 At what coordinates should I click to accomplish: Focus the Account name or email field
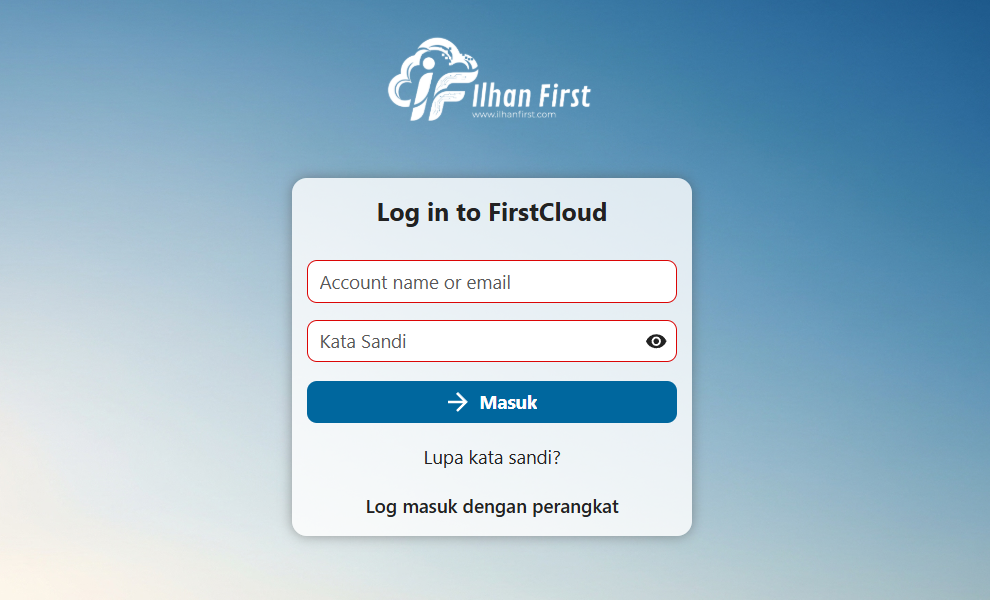[x=491, y=282]
